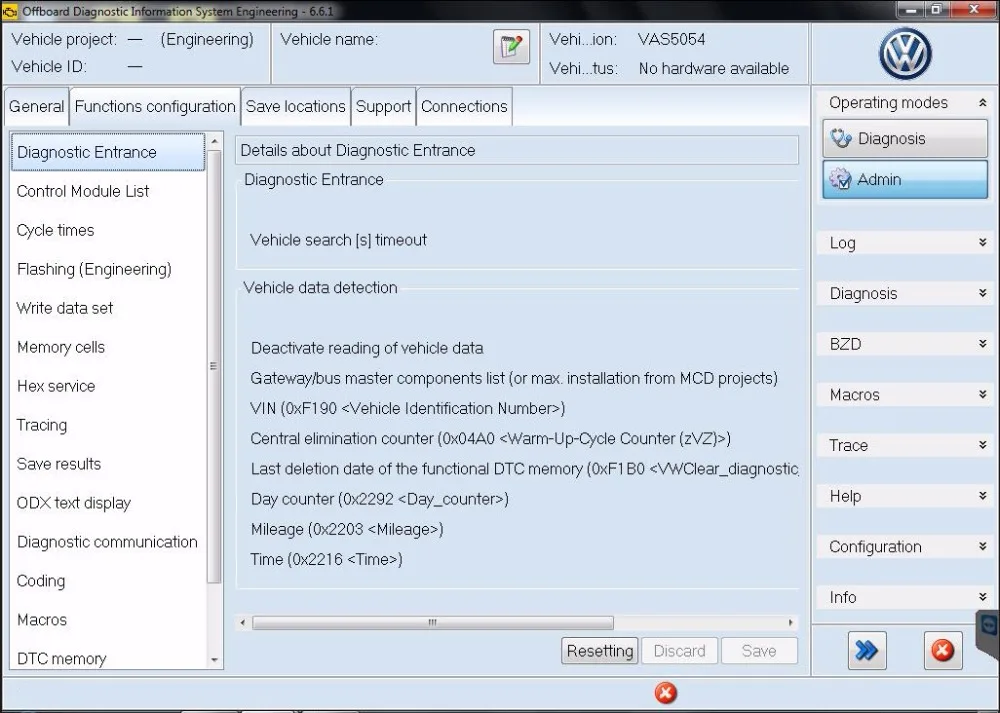The image size is (1000, 713).
Task: Select Coding in the list
Action: [x=108, y=581]
